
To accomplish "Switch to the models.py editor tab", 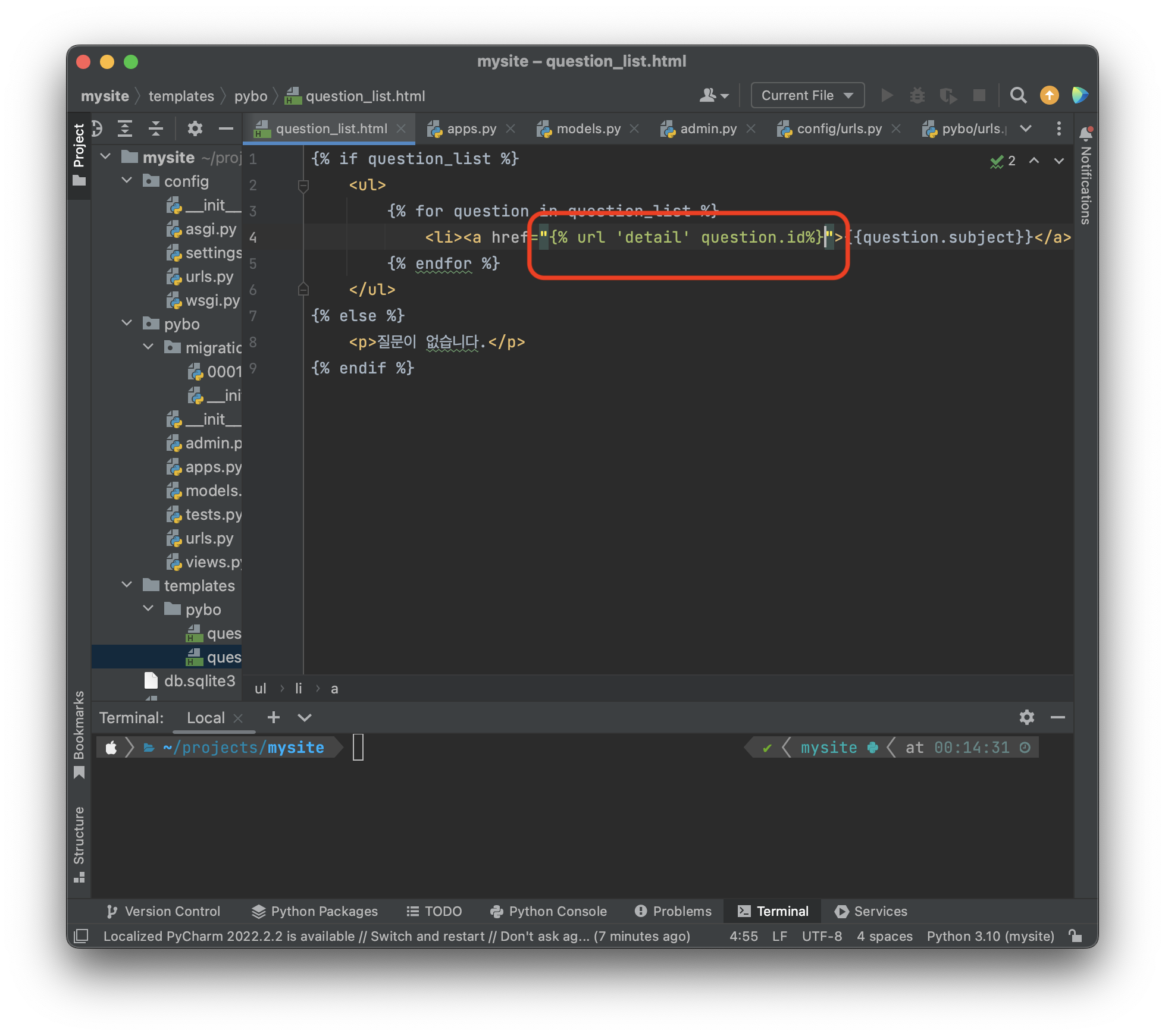I will (588, 129).
